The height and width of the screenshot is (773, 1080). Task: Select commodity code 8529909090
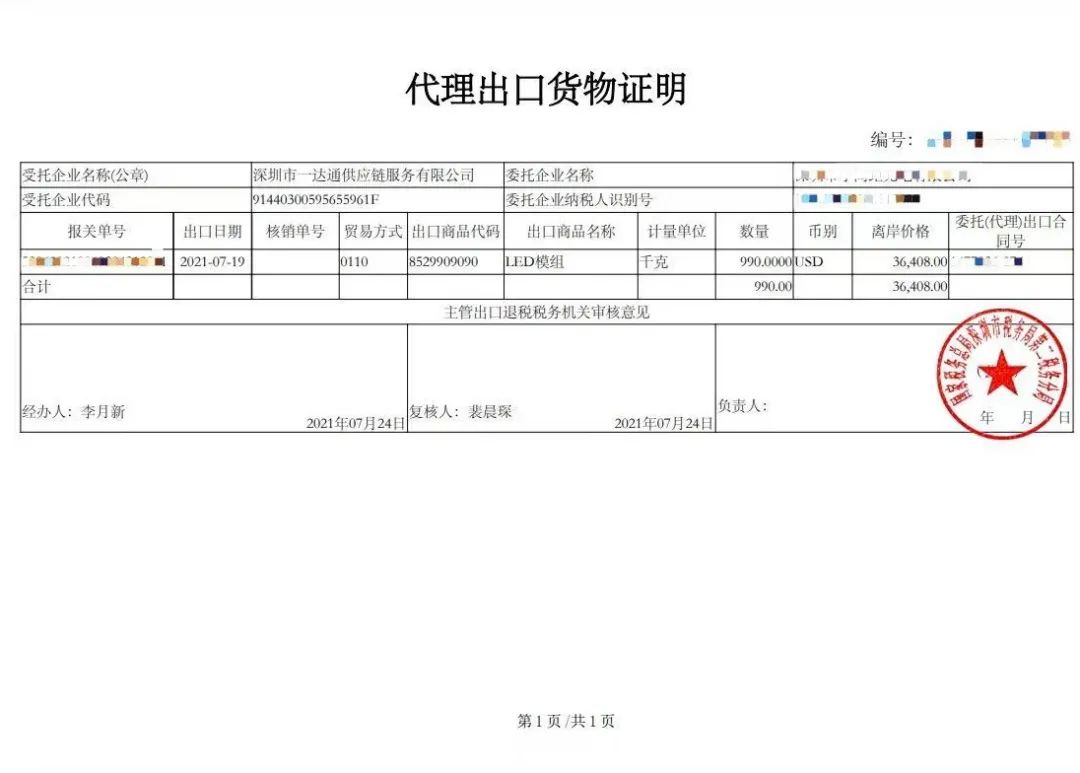pyautogui.click(x=444, y=262)
